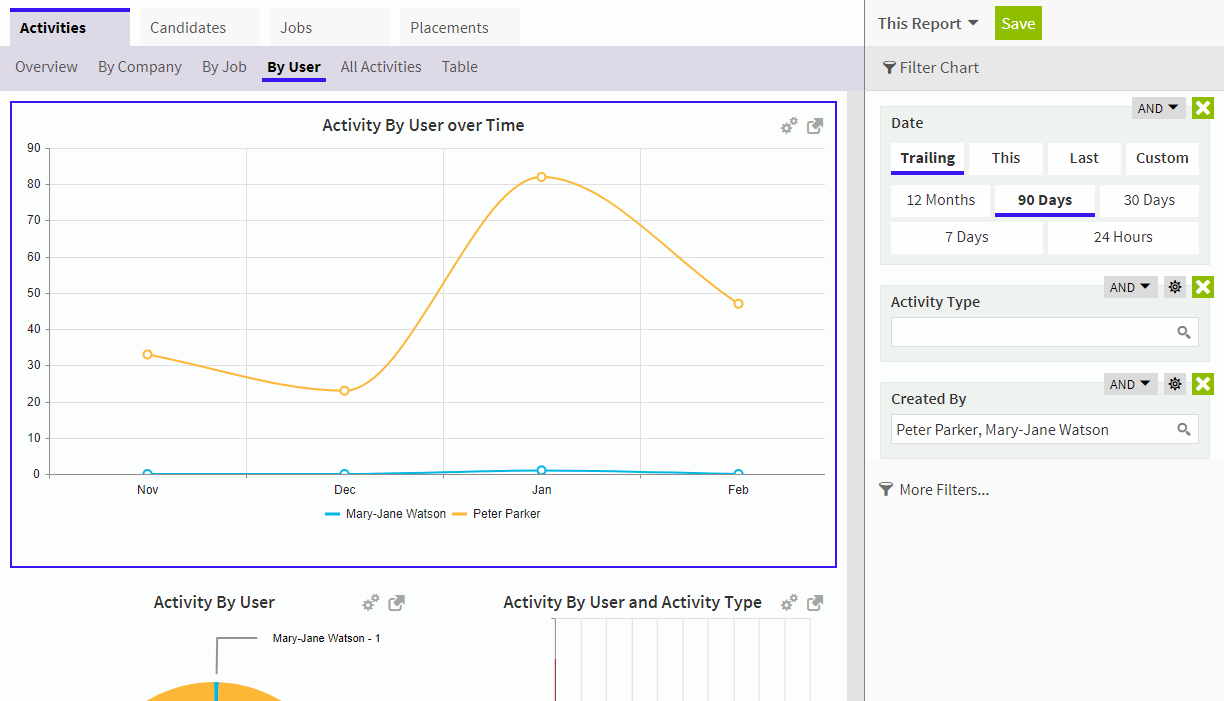Click the green Save button
The width and height of the screenshot is (1224, 701).
click(x=1018, y=24)
